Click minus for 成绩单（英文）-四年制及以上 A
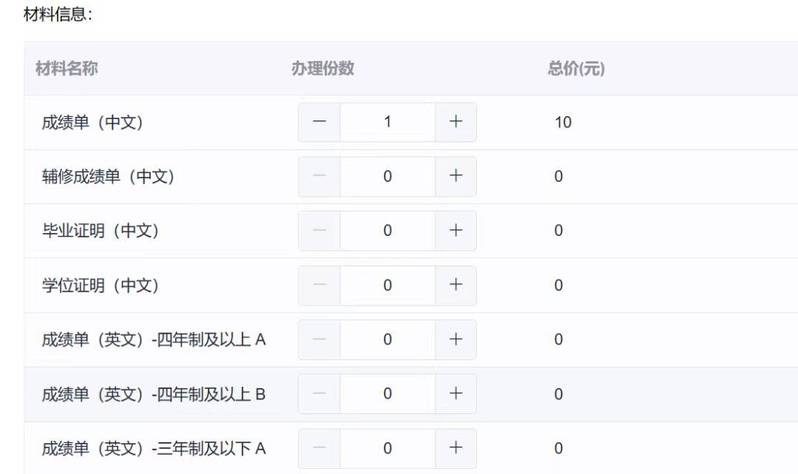Screen dimensions: 798x474 tap(319, 339)
